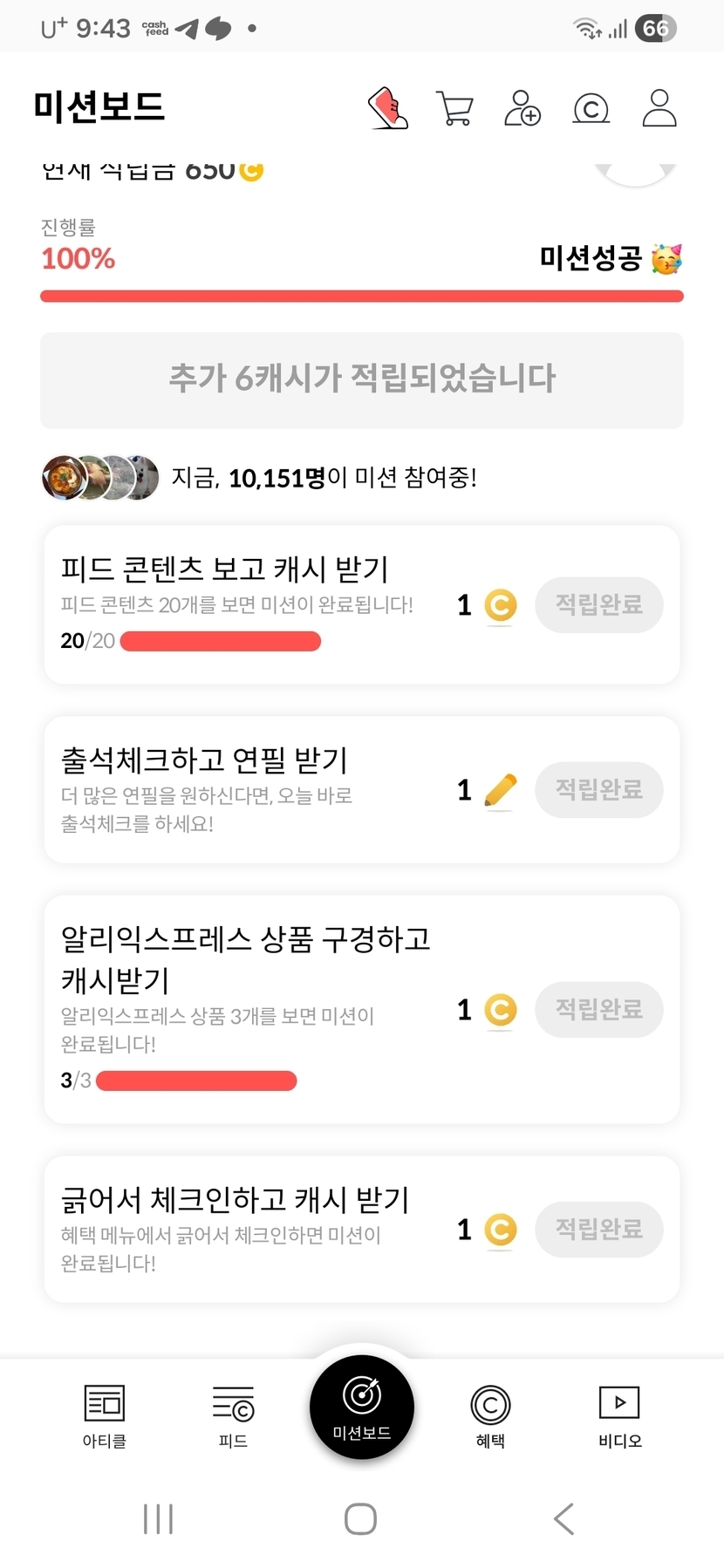Switch to the 피드 tab
Image resolution: width=724 pixels, height=1568 pixels.
[233, 1415]
